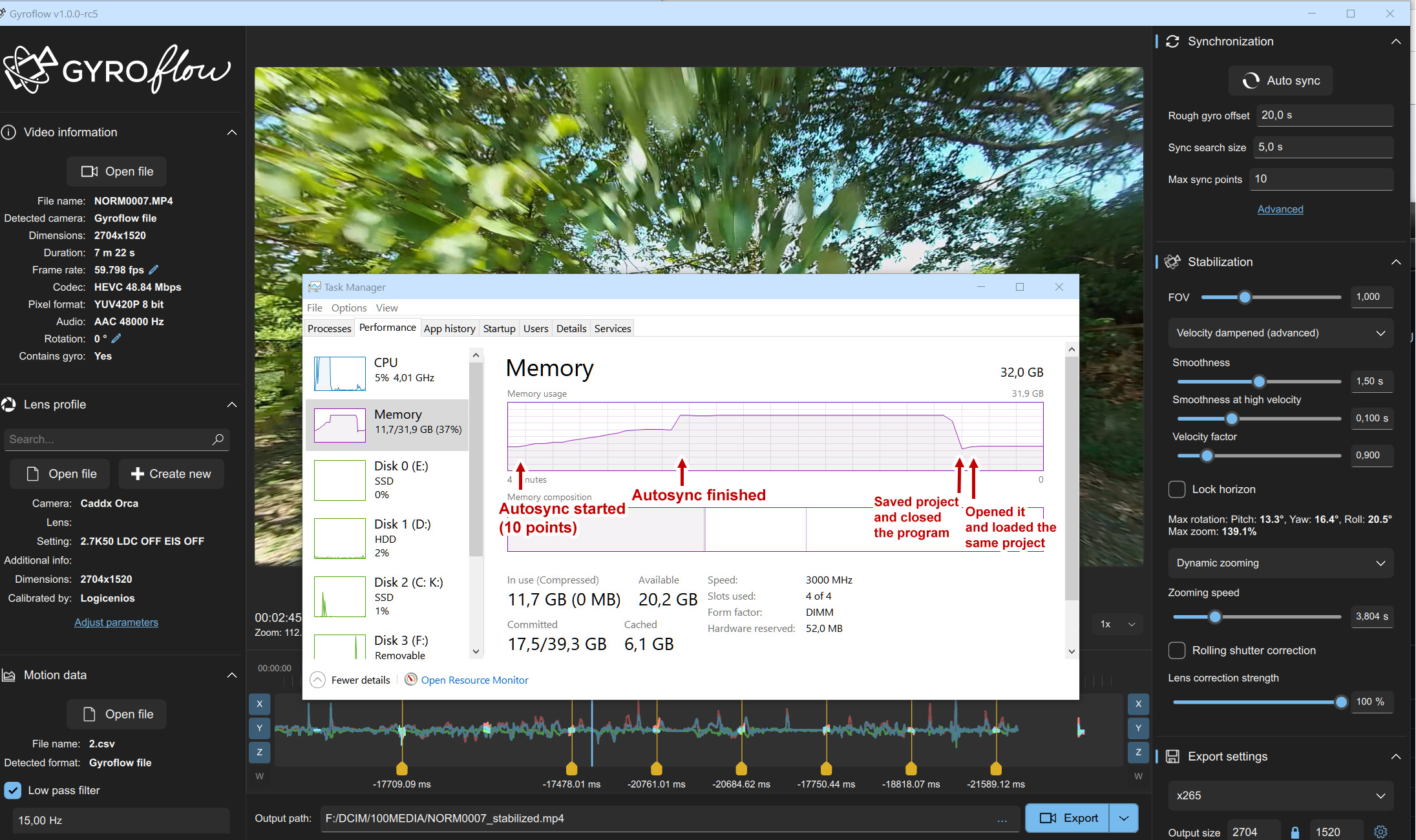
Task: Open the Options menu in Task Manager
Action: (x=348, y=308)
